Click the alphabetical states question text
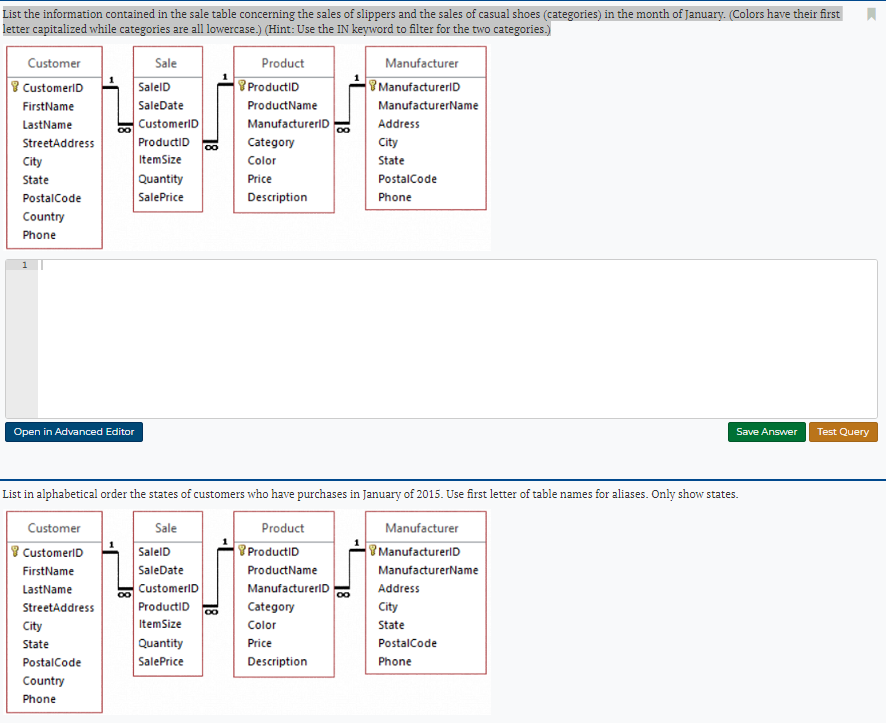This screenshot has height=723, width=886. [x=370, y=494]
